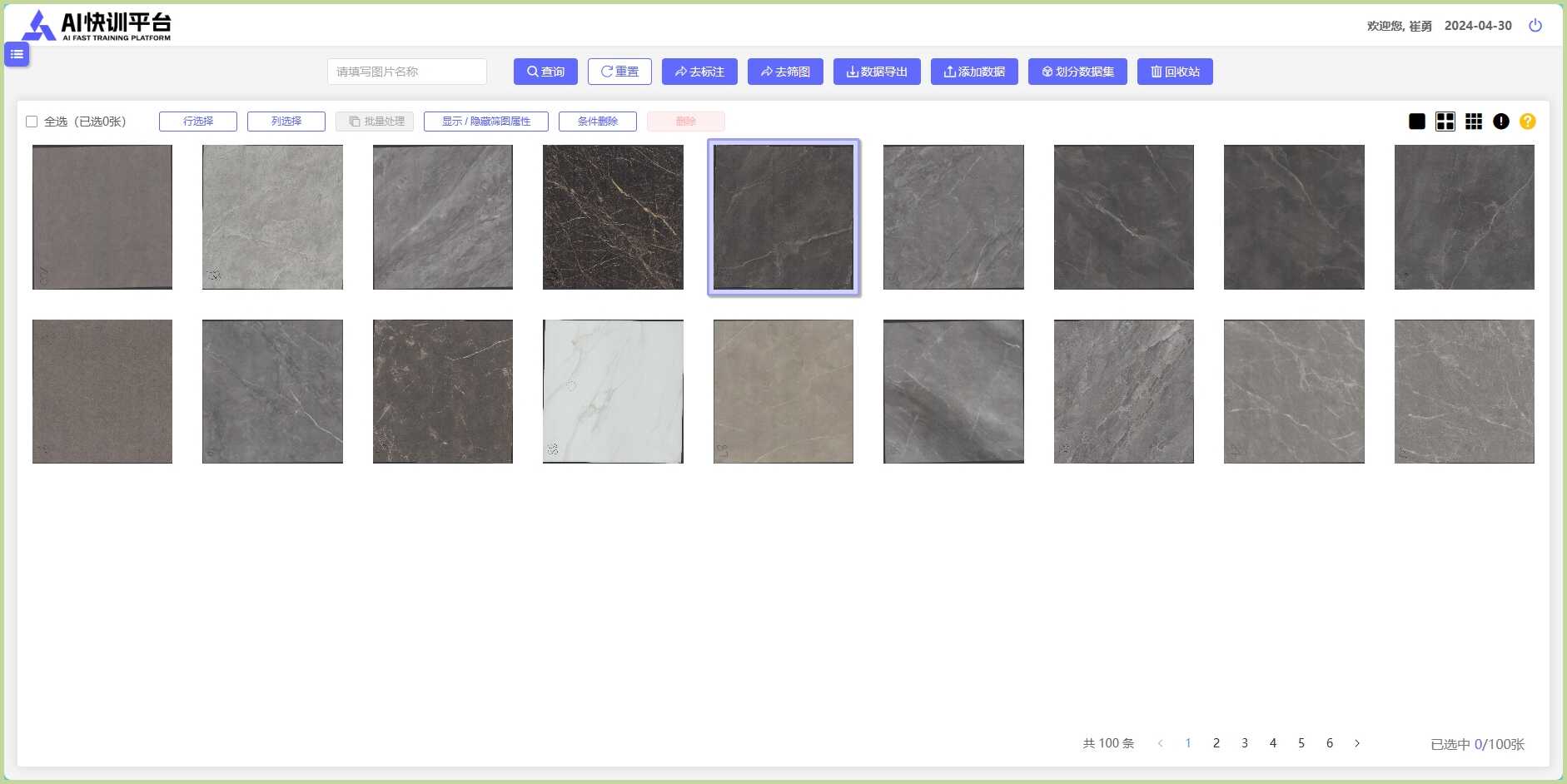Click the black exclamation info icon

pyautogui.click(x=1500, y=122)
